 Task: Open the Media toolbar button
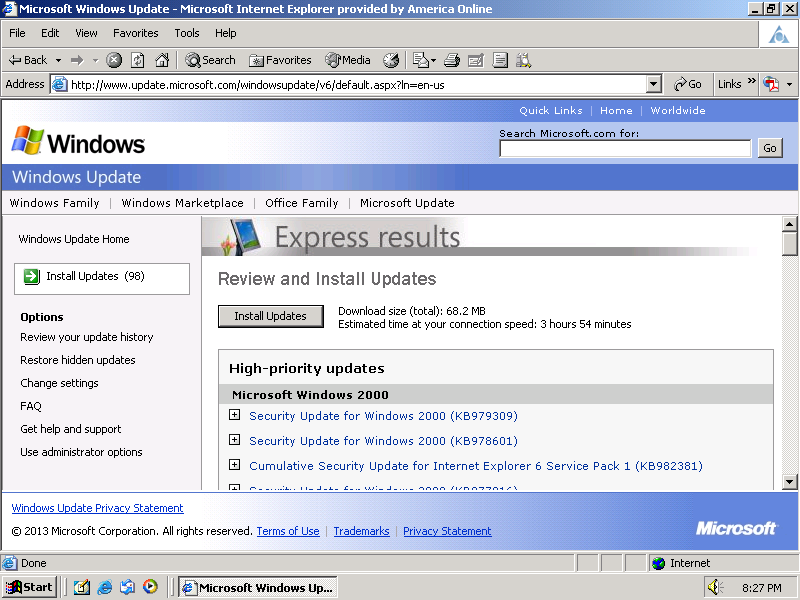tap(348, 60)
